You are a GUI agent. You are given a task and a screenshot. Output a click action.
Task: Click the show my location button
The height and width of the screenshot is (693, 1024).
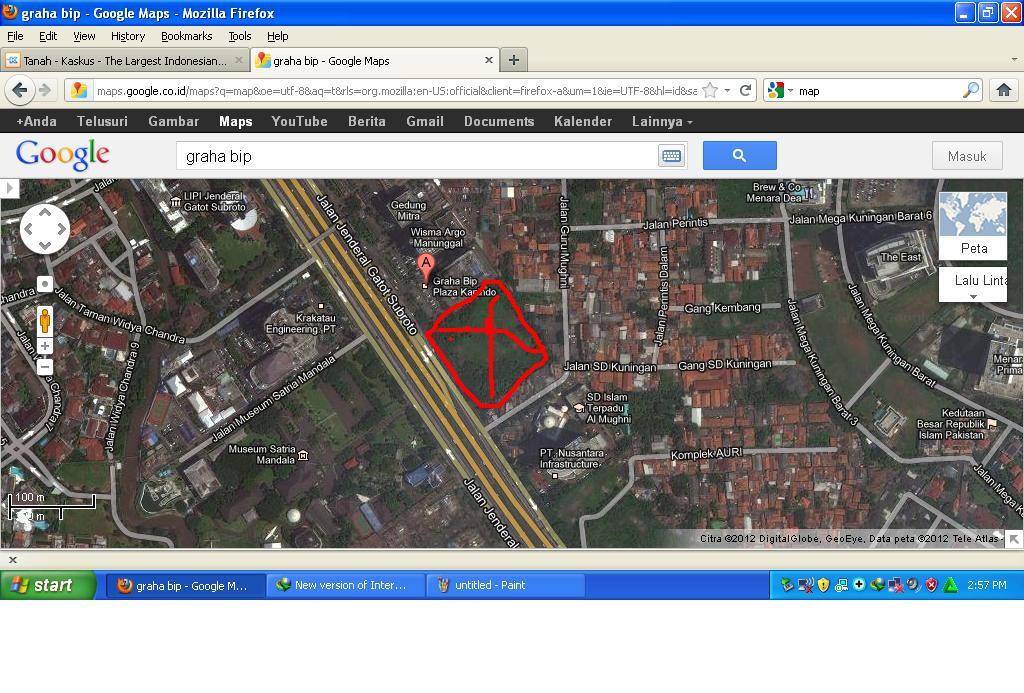click(44, 284)
